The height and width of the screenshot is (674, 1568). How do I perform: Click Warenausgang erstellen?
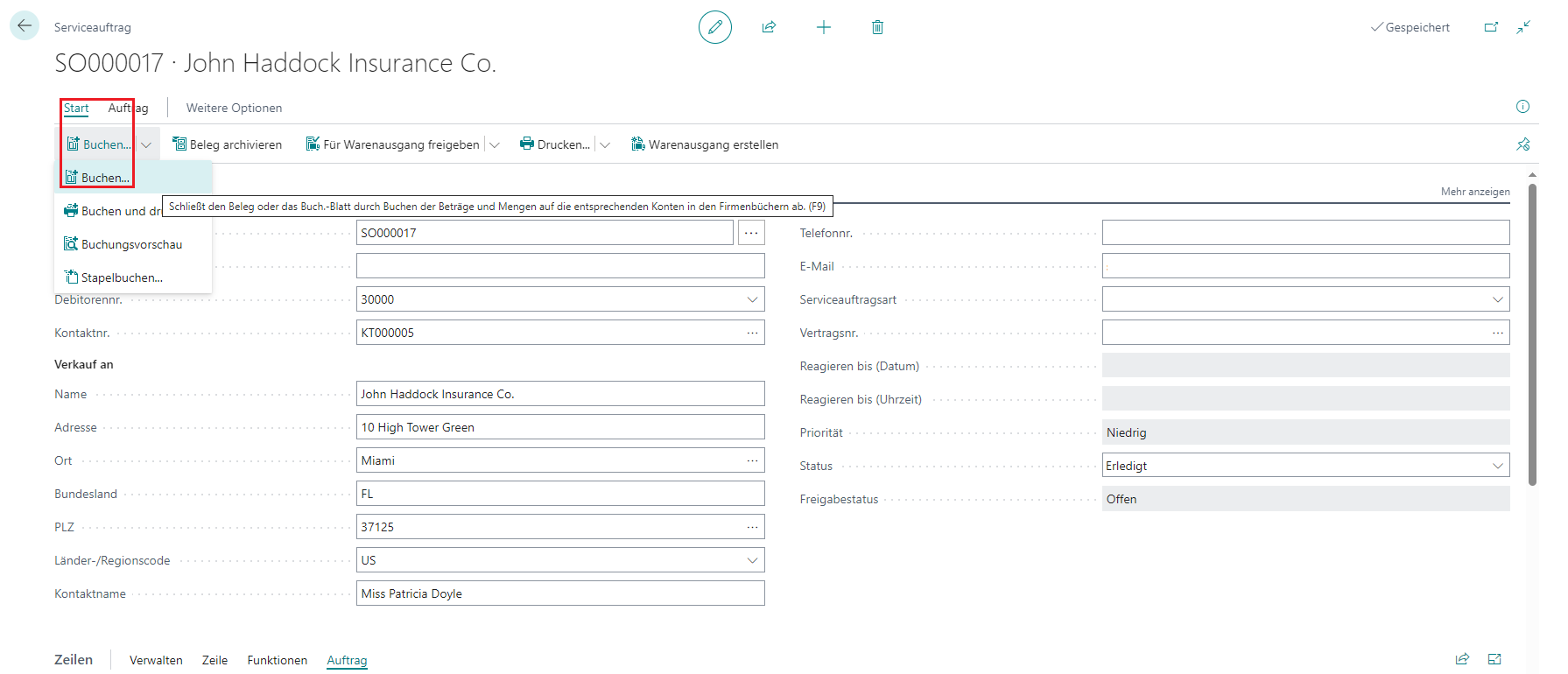[x=705, y=144]
